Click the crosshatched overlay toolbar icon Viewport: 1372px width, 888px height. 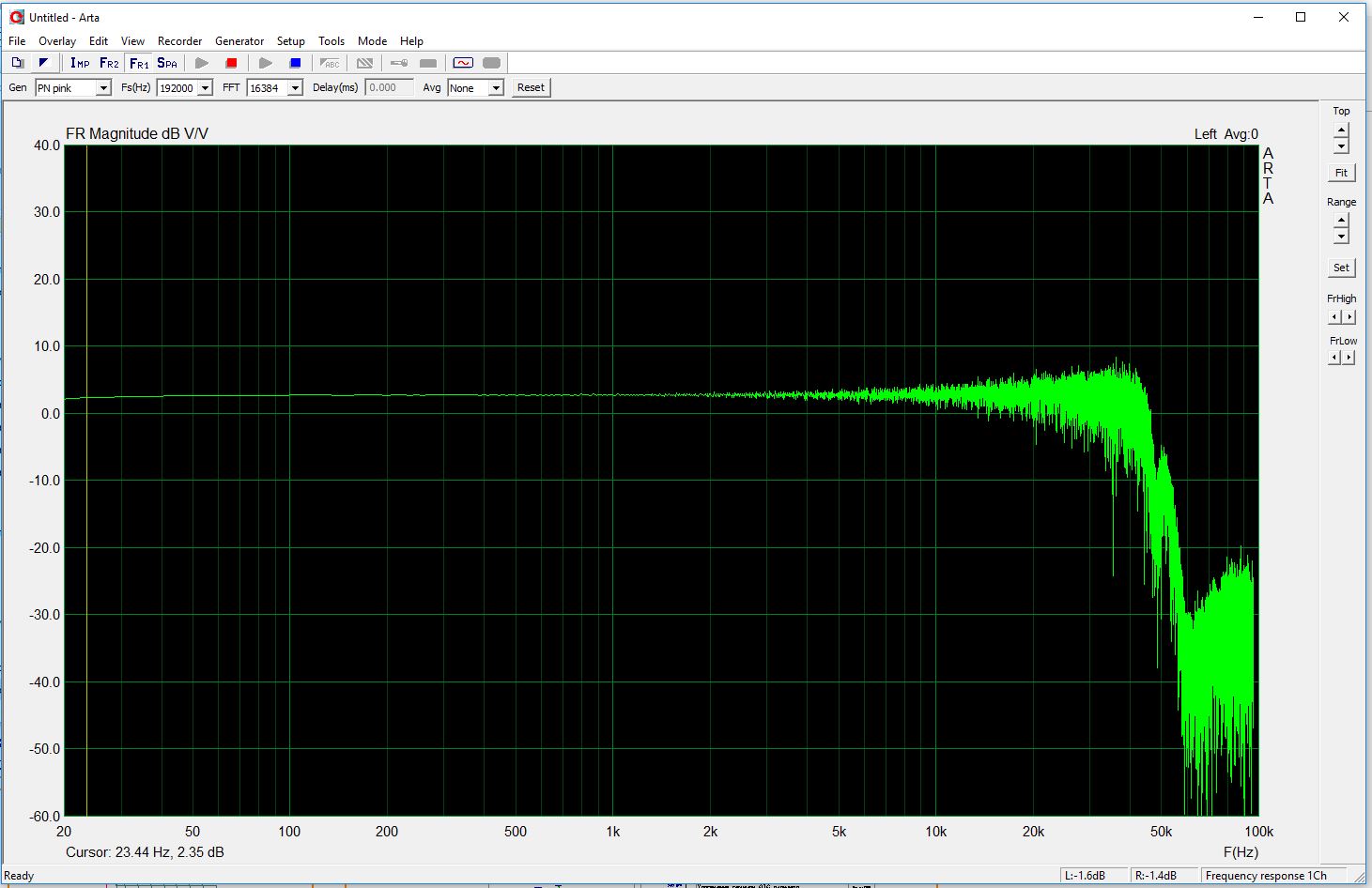point(365,63)
